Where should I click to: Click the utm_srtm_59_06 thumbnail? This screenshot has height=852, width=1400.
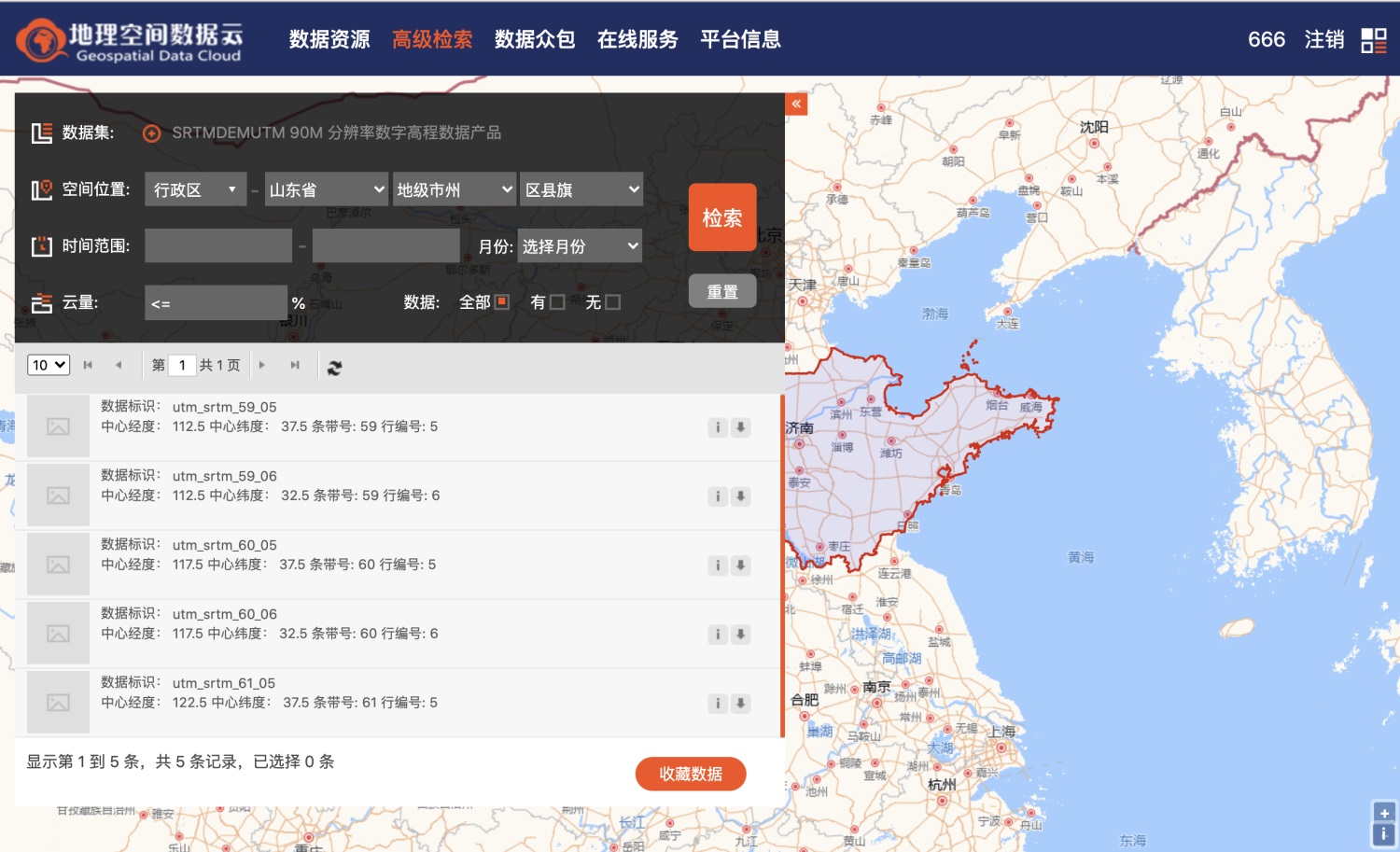[58, 496]
